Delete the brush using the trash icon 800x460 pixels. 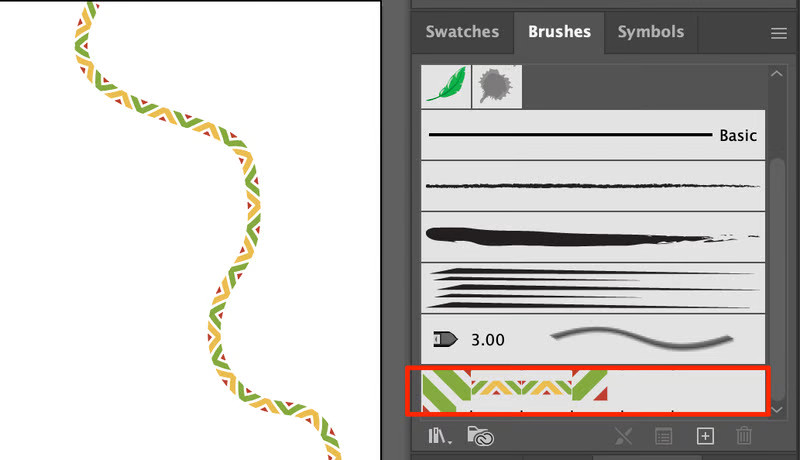click(x=744, y=436)
